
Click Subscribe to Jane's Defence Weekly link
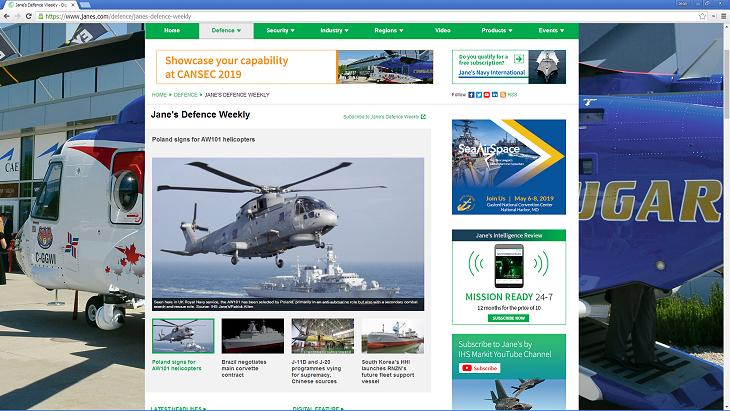point(384,117)
